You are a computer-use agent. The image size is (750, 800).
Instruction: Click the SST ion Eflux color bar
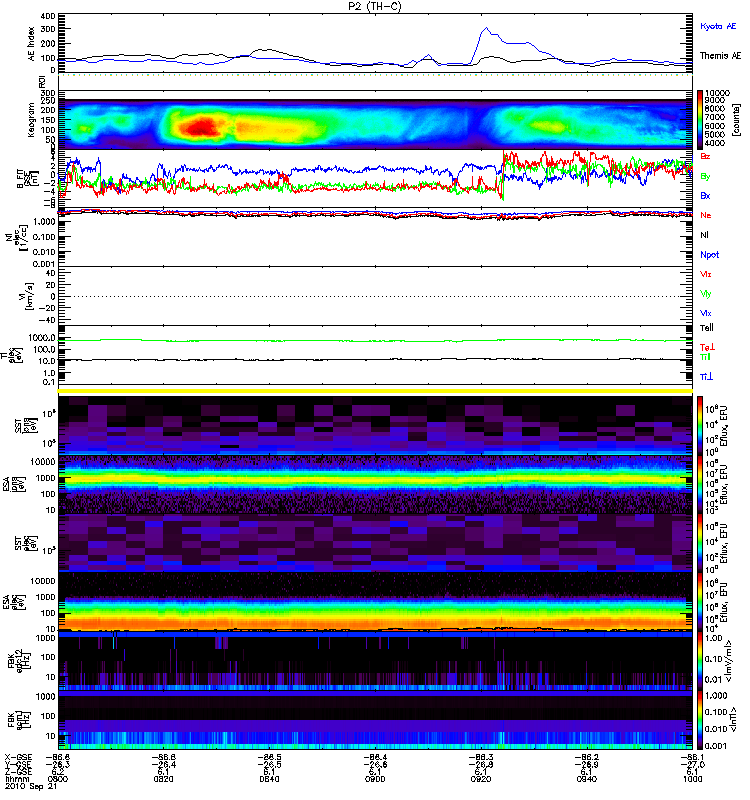tap(699, 424)
